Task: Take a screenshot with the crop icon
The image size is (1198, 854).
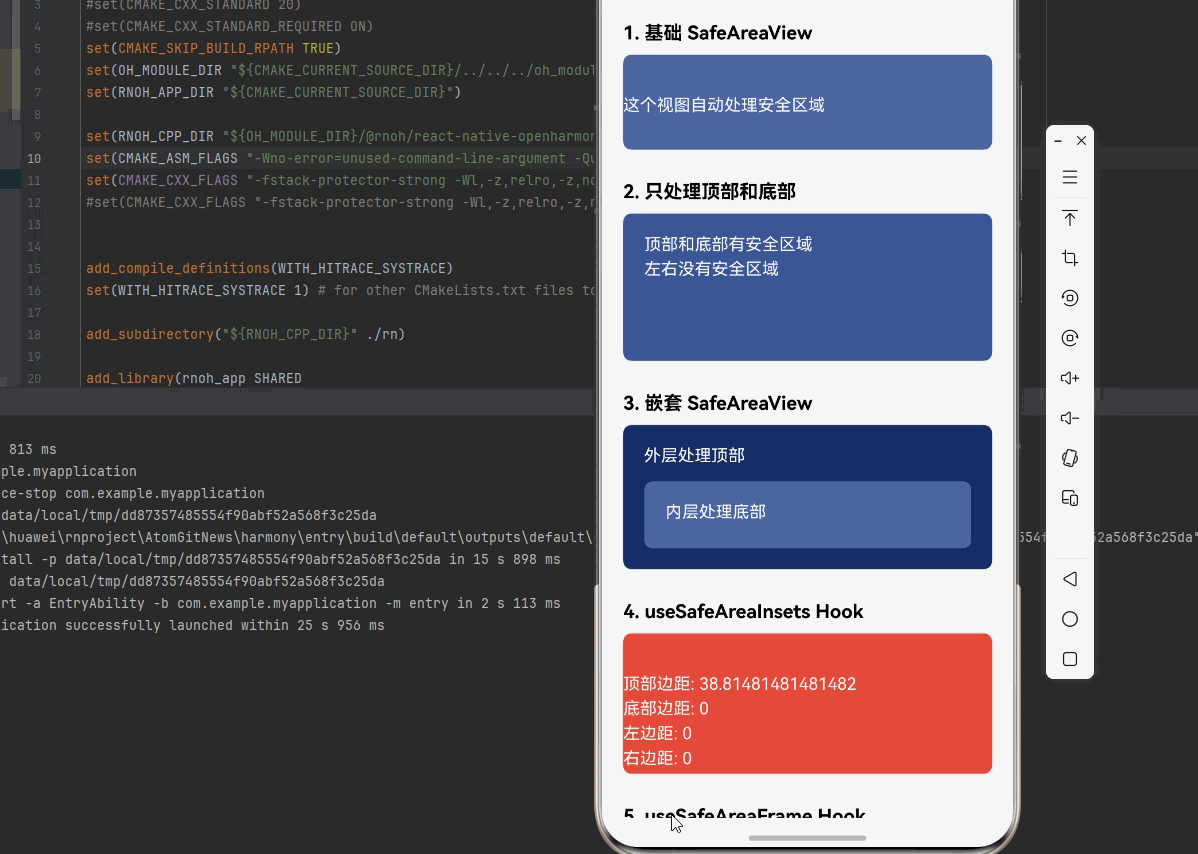Action: coord(1070,258)
